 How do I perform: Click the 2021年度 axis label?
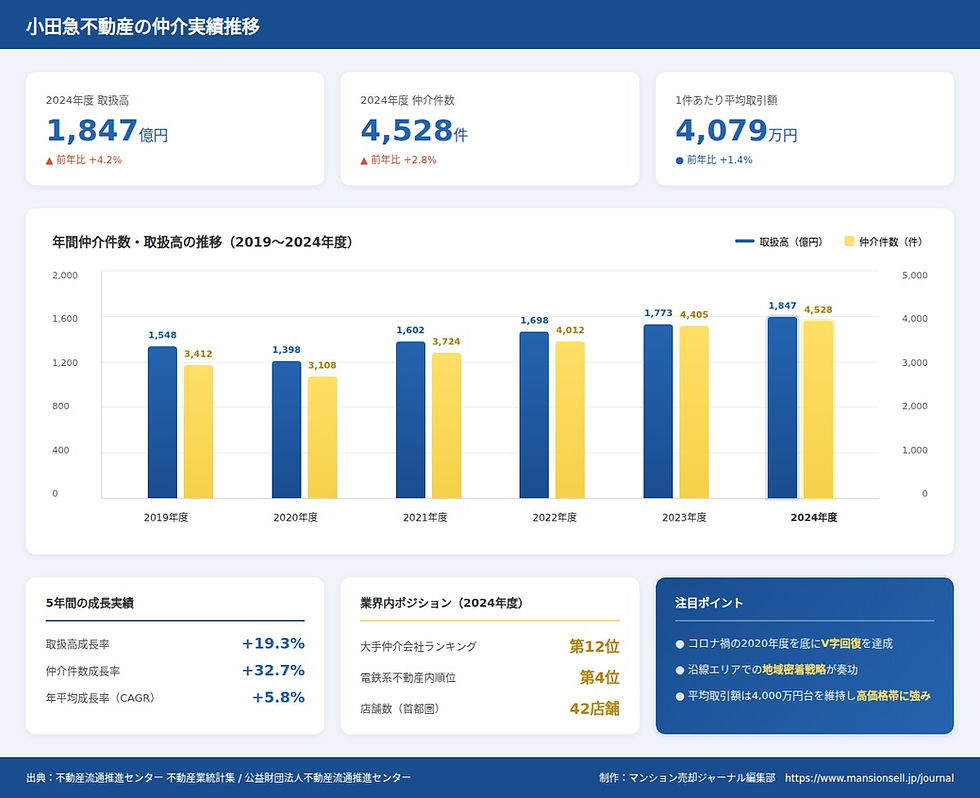[x=425, y=517]
